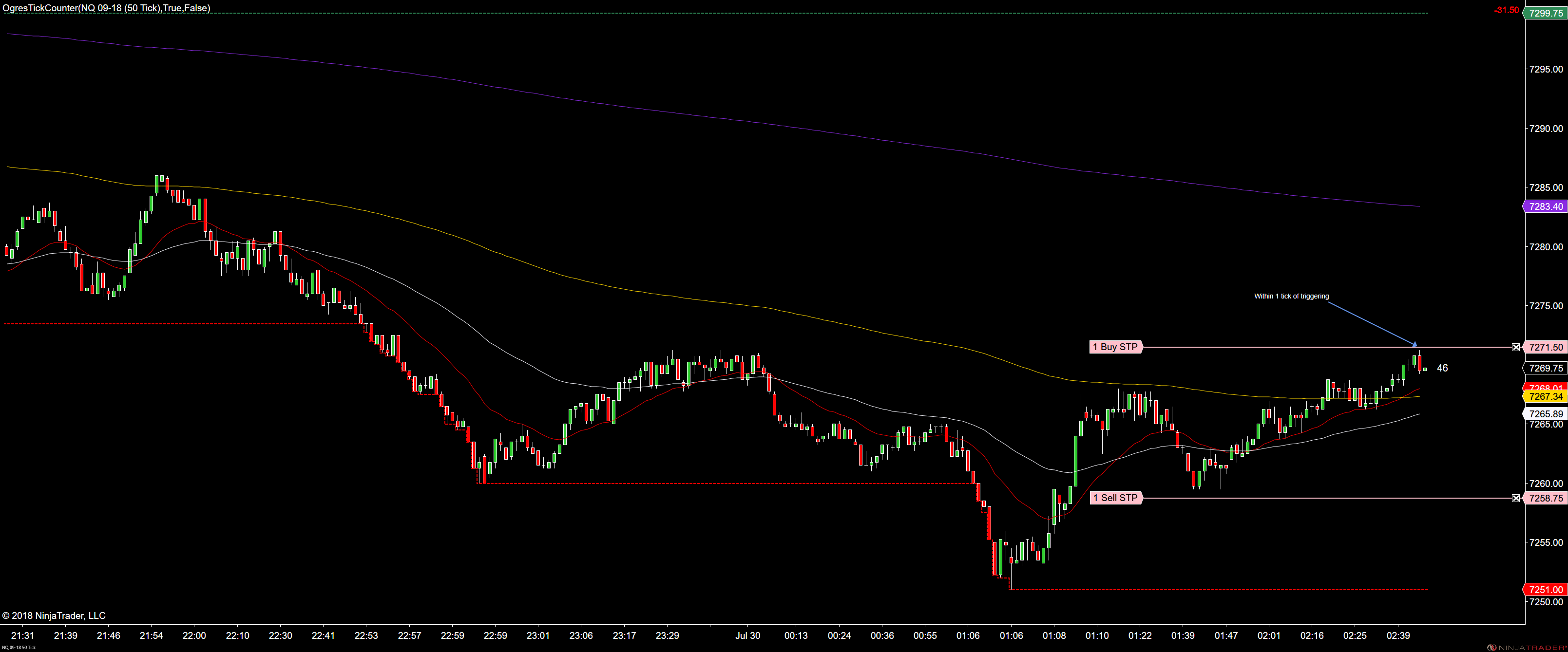Click the NQ 09-18 50 Tick instrument label
The width and height of the screenshot is (1568, 652).
point(18,648)
